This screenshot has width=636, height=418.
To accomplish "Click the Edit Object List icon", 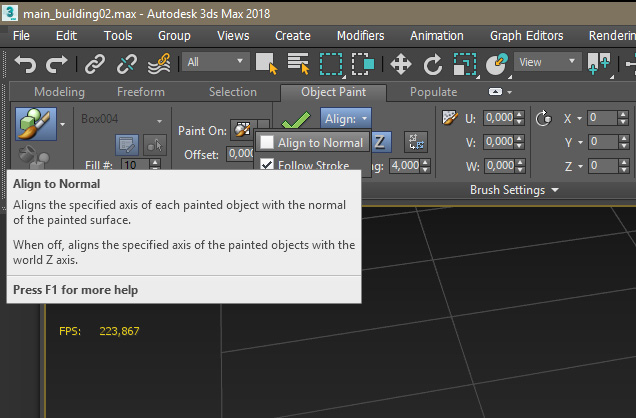I will [127, 145].
